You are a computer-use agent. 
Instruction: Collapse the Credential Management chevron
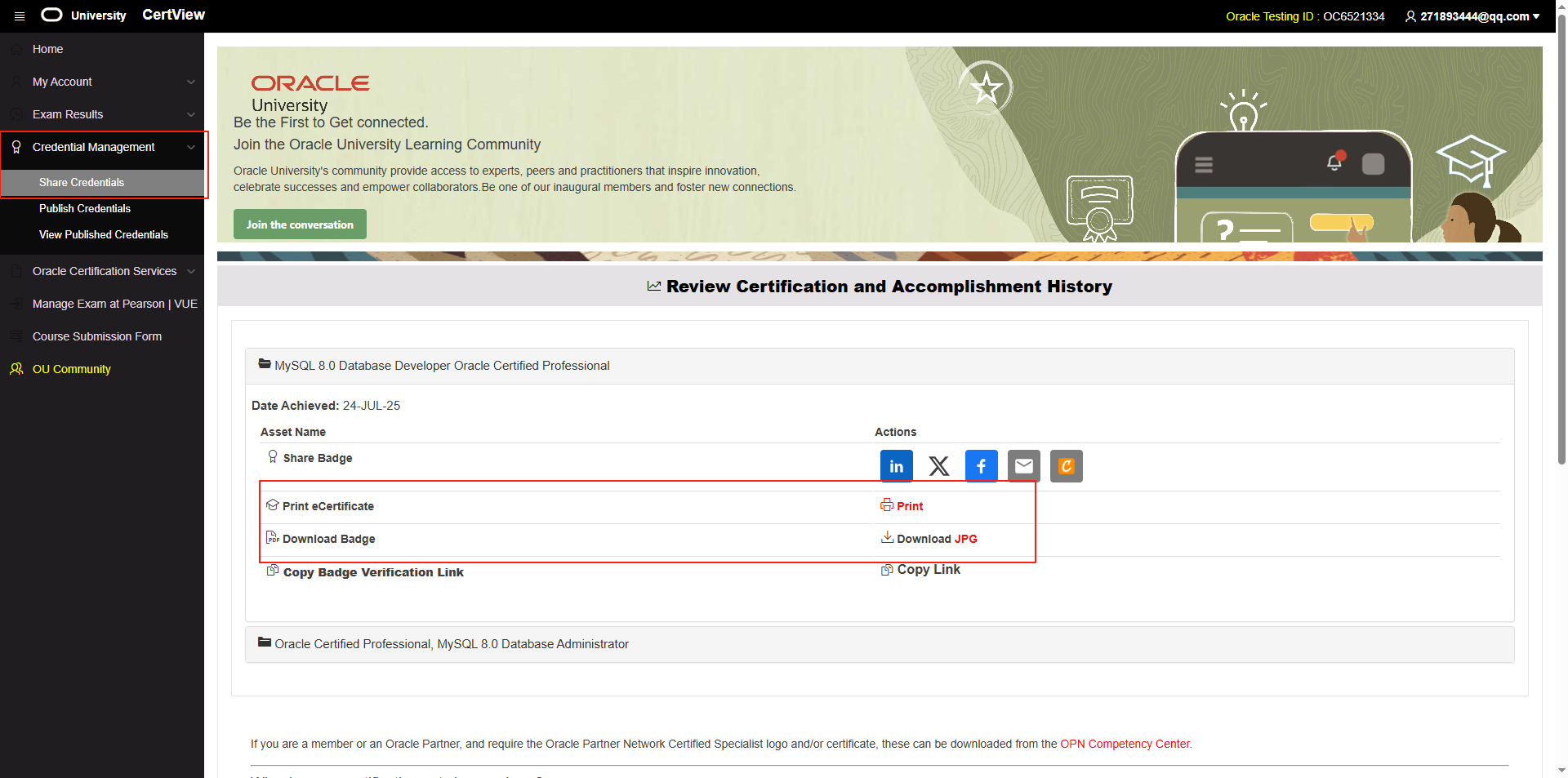point(191,147)
